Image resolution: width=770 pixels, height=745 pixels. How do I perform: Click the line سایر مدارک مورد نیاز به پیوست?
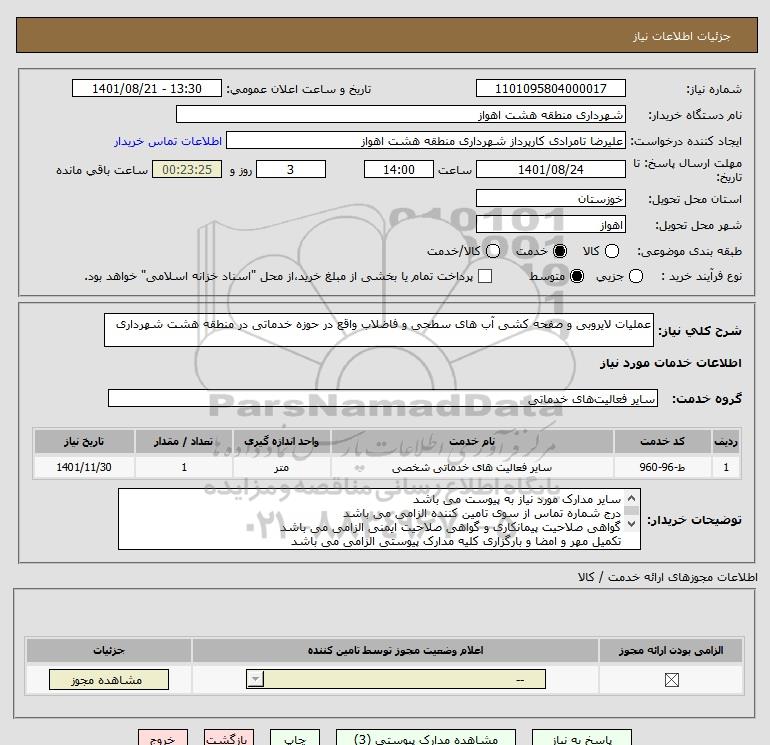[x=517, y=499]
